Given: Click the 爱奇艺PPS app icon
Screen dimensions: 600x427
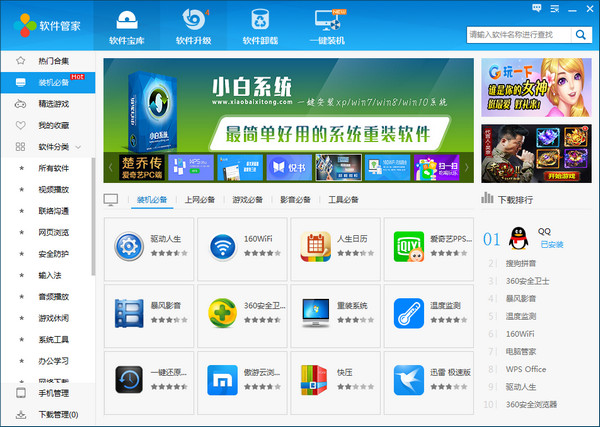Looking at the screenshot, I should [x=409, y=247].
